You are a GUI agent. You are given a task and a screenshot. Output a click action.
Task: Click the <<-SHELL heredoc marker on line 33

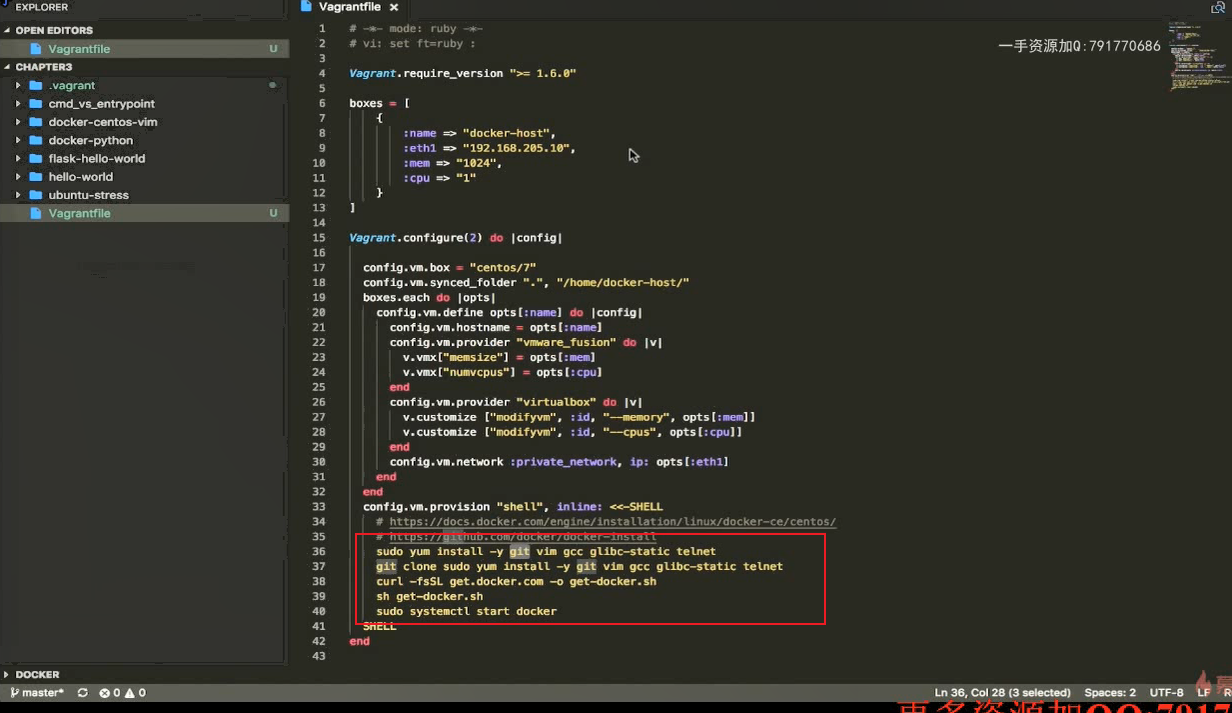pyautogui.click(x=635, y=507)
